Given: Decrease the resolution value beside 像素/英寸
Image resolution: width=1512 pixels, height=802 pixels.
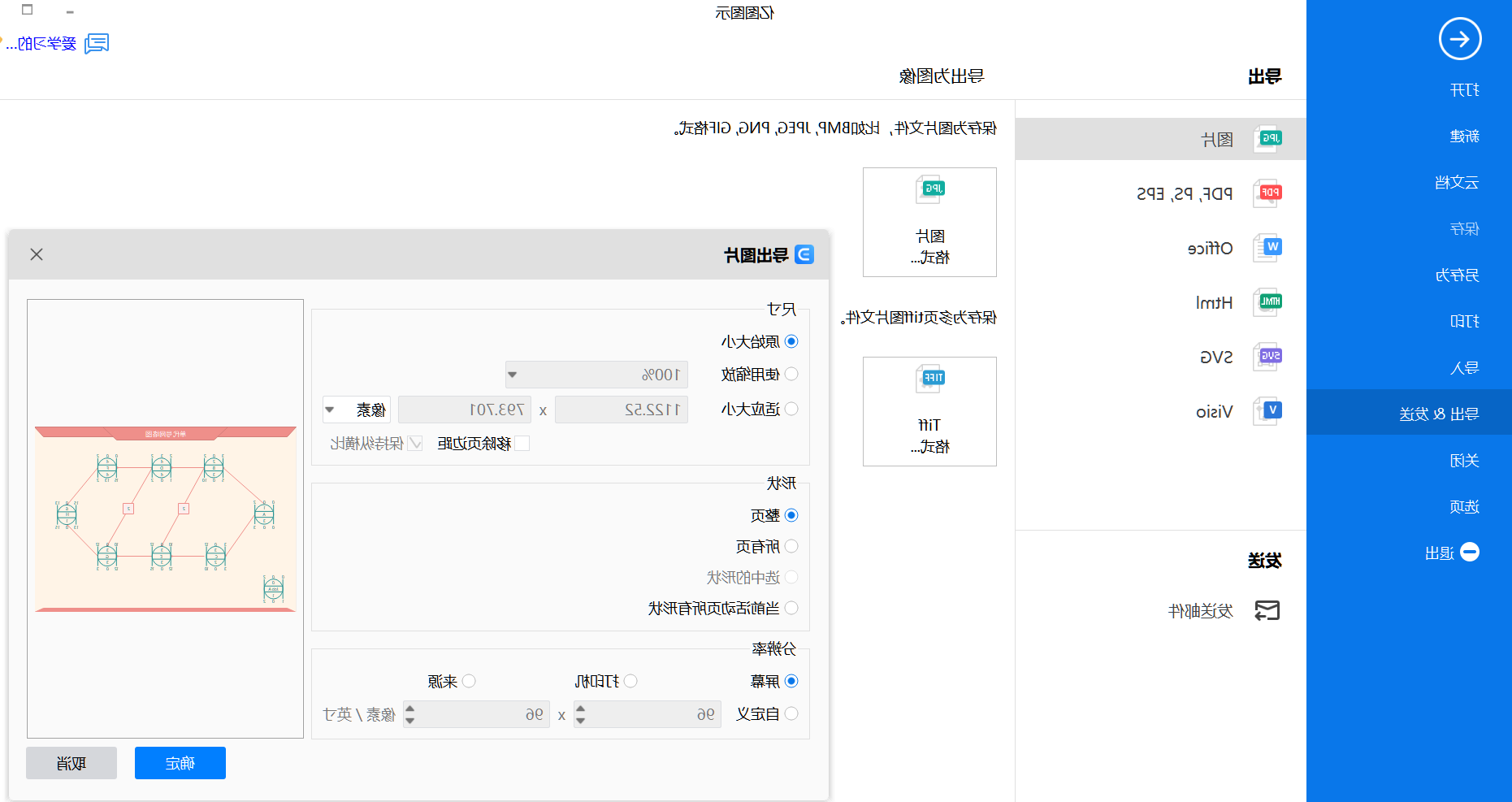Looking at the screenshot, I should tap(409, 720).
